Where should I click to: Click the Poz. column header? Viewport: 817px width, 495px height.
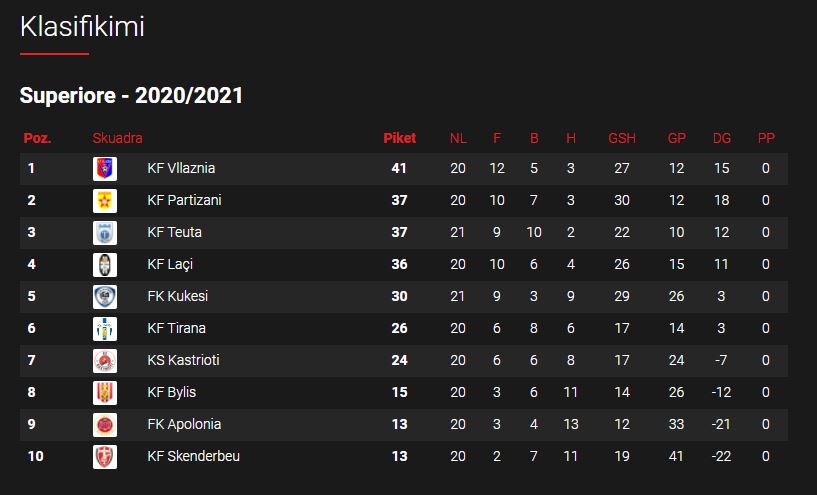coord(37,138)
